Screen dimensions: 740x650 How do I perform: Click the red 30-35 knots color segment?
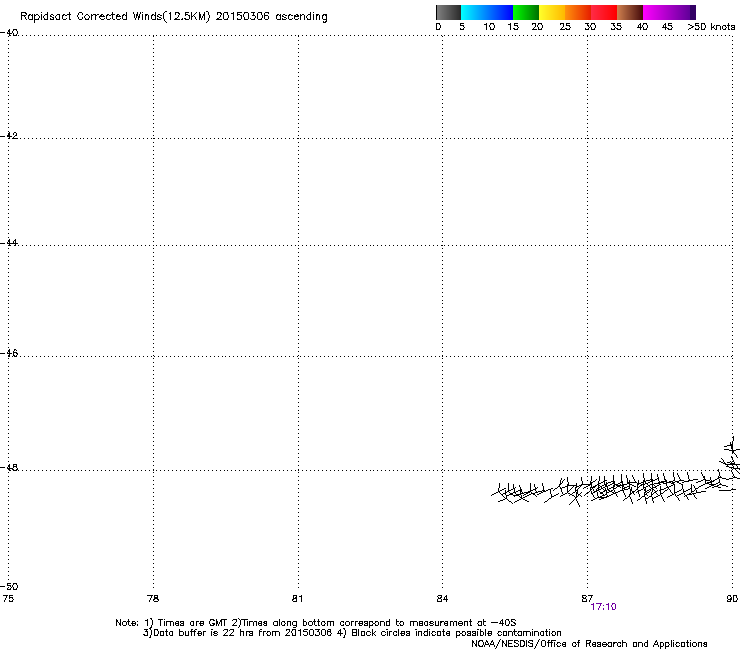(x=604, y=12)
